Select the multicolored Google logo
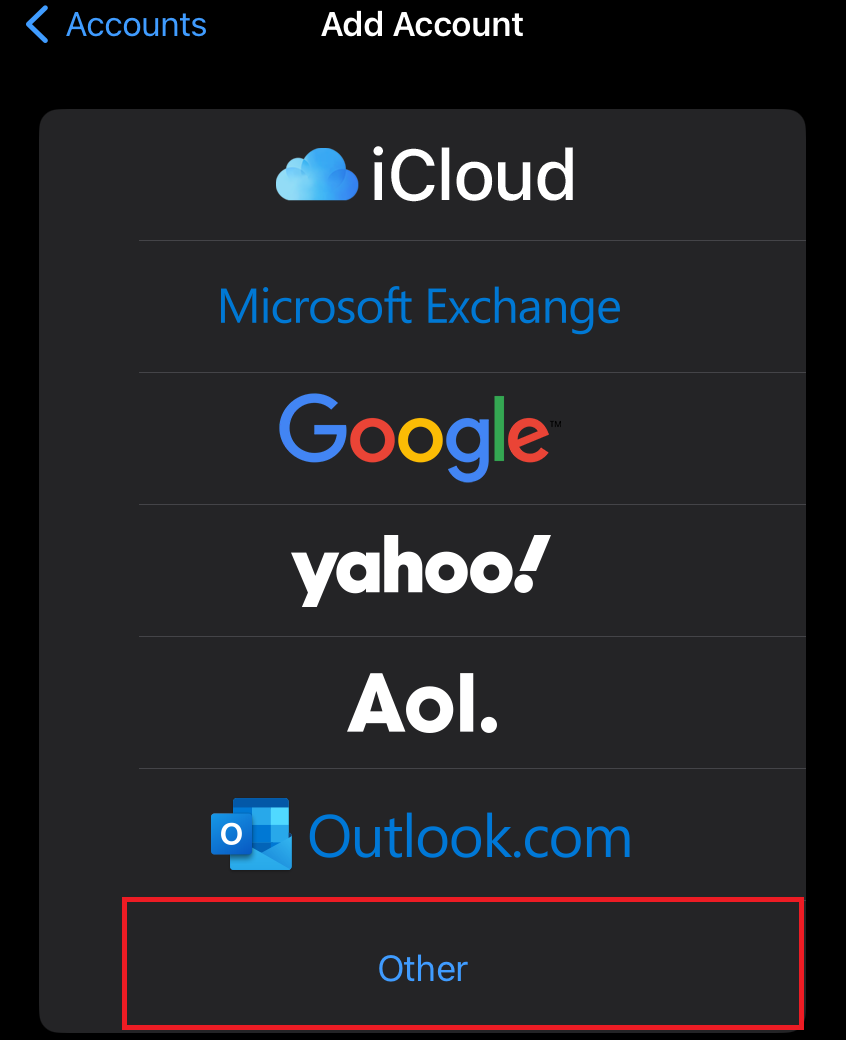Screen dimensions: 846x1040 (x=419, y=436)
